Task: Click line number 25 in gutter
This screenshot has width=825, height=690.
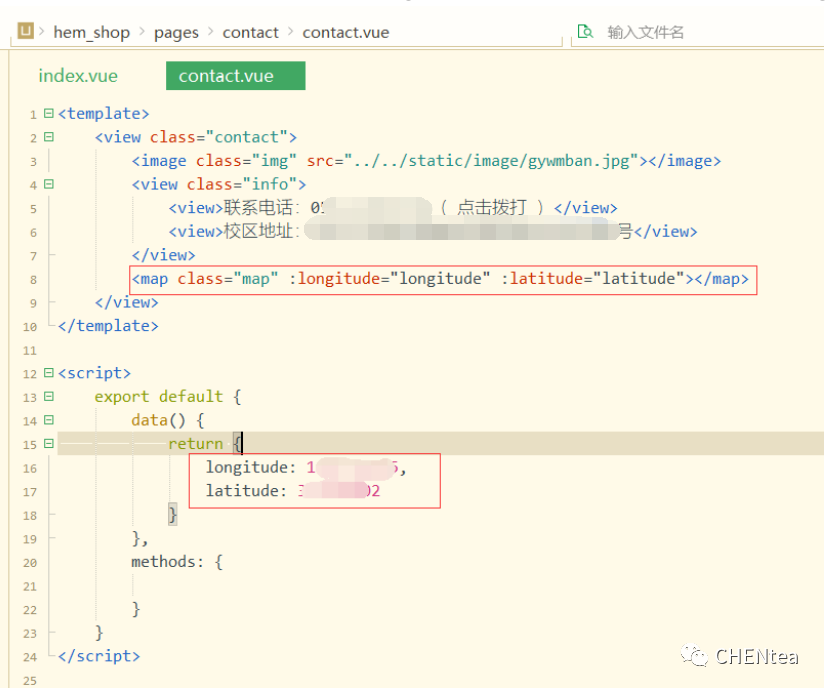Action: point(30,681)
